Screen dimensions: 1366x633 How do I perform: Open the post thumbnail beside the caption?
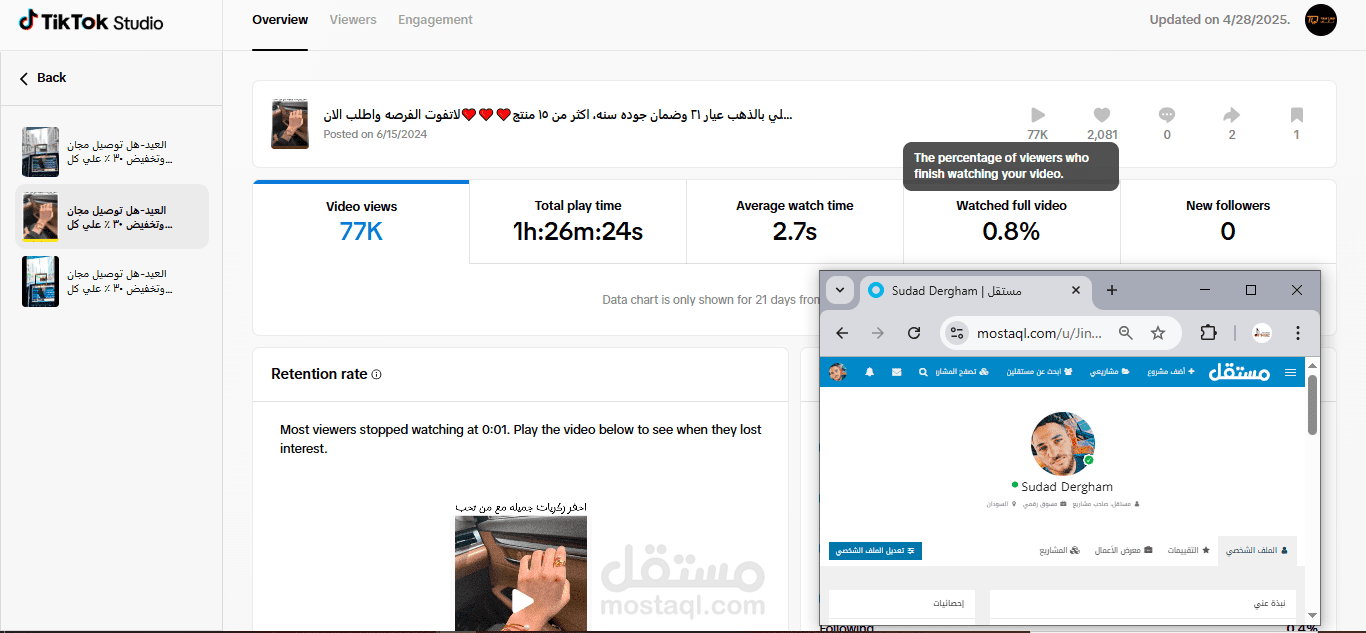pyautogui.click(x=290, y=124)
